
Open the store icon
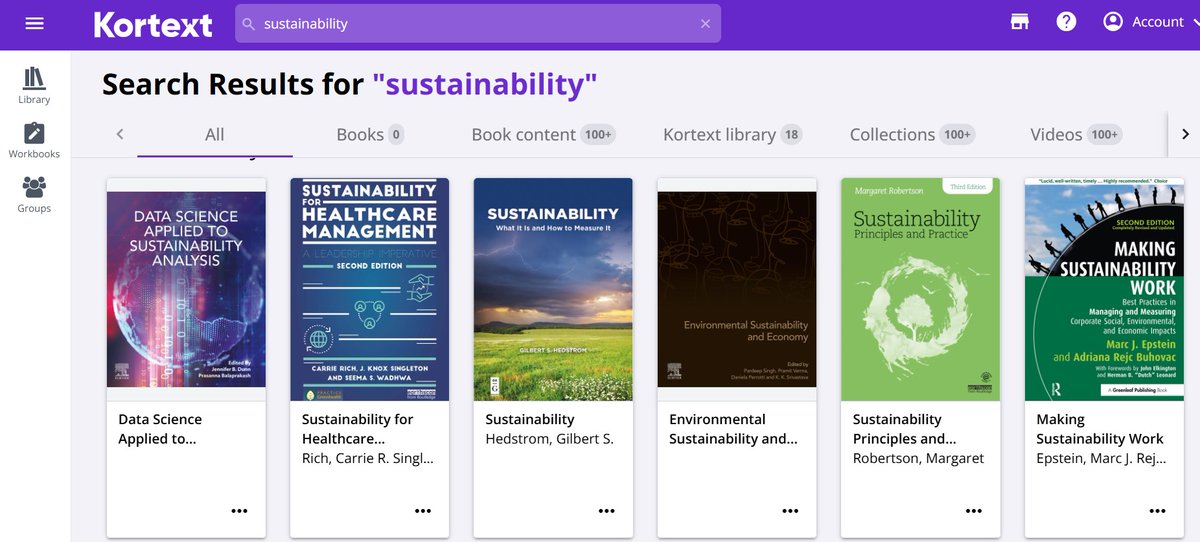[x=1020, y=22]
